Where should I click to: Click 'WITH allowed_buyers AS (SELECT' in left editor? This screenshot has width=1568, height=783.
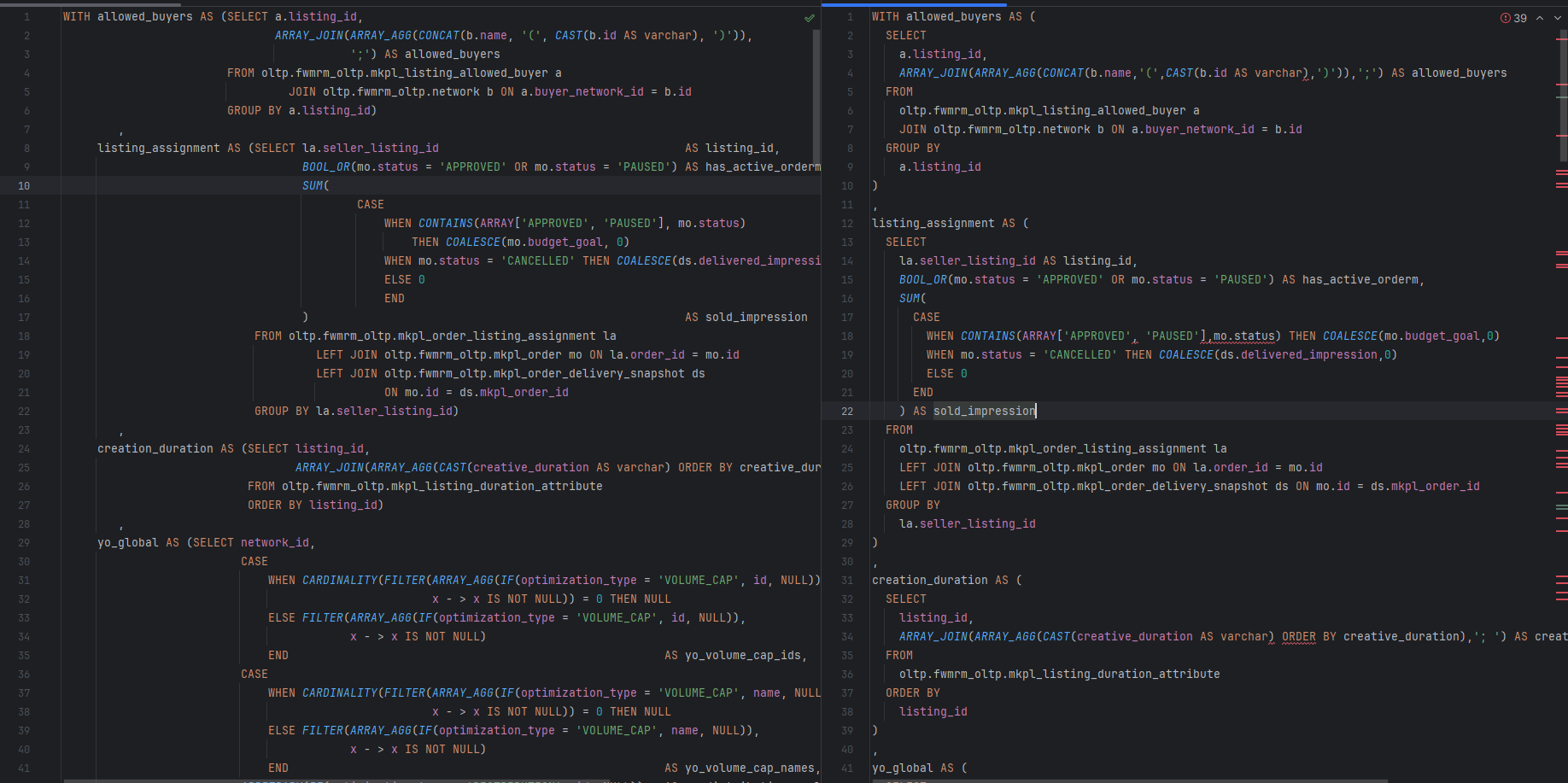click(166, 16)
